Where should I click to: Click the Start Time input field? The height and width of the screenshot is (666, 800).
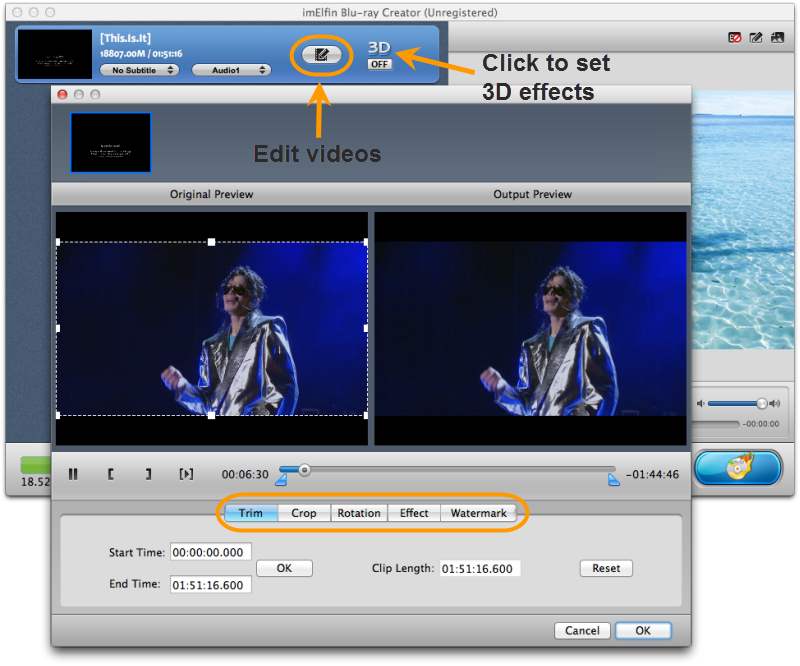pos(211,552)
